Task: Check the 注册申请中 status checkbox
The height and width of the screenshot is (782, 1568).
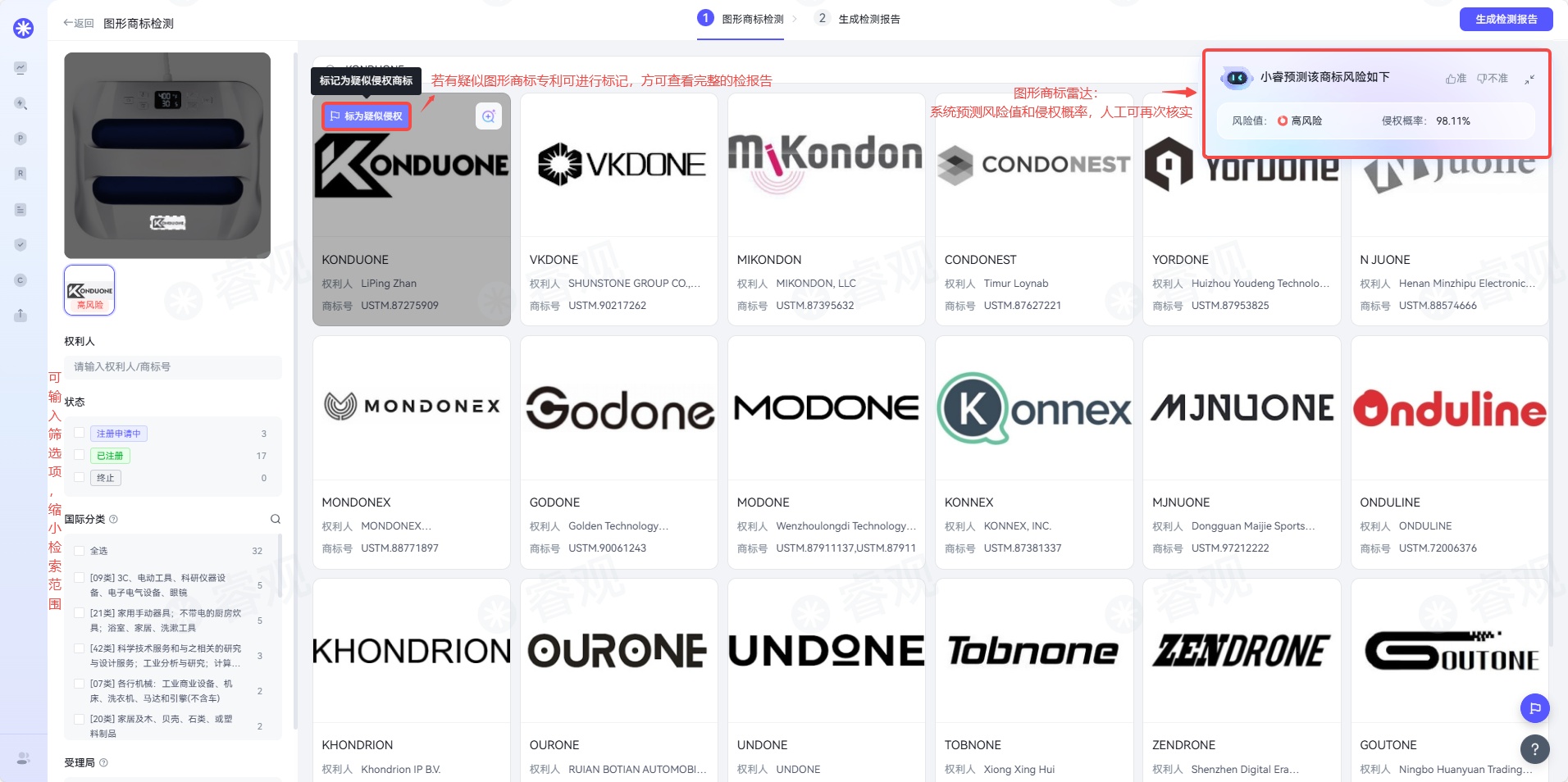Action: point(80,433)
